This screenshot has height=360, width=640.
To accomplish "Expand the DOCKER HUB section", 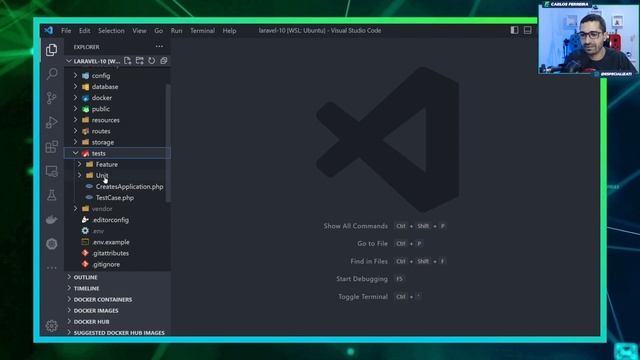I will click(x=118, y=322).
